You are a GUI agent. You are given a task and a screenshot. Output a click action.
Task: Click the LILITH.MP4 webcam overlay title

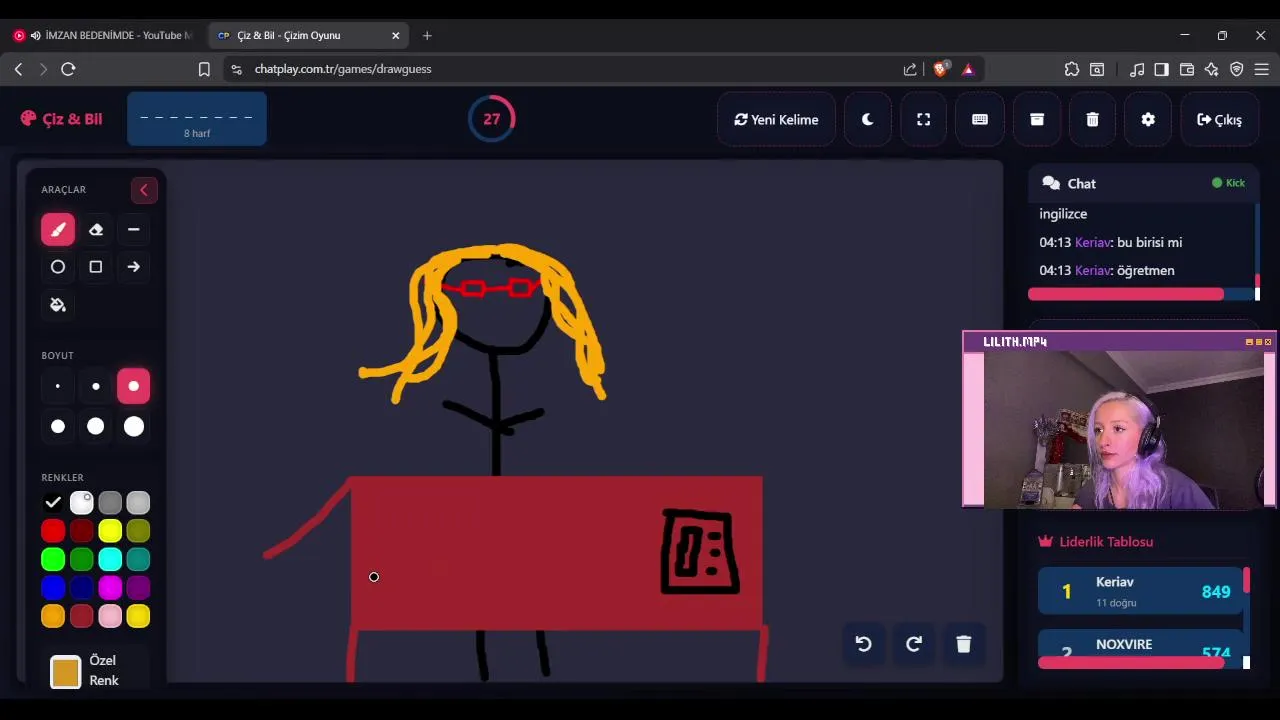tap(1015, 341)
